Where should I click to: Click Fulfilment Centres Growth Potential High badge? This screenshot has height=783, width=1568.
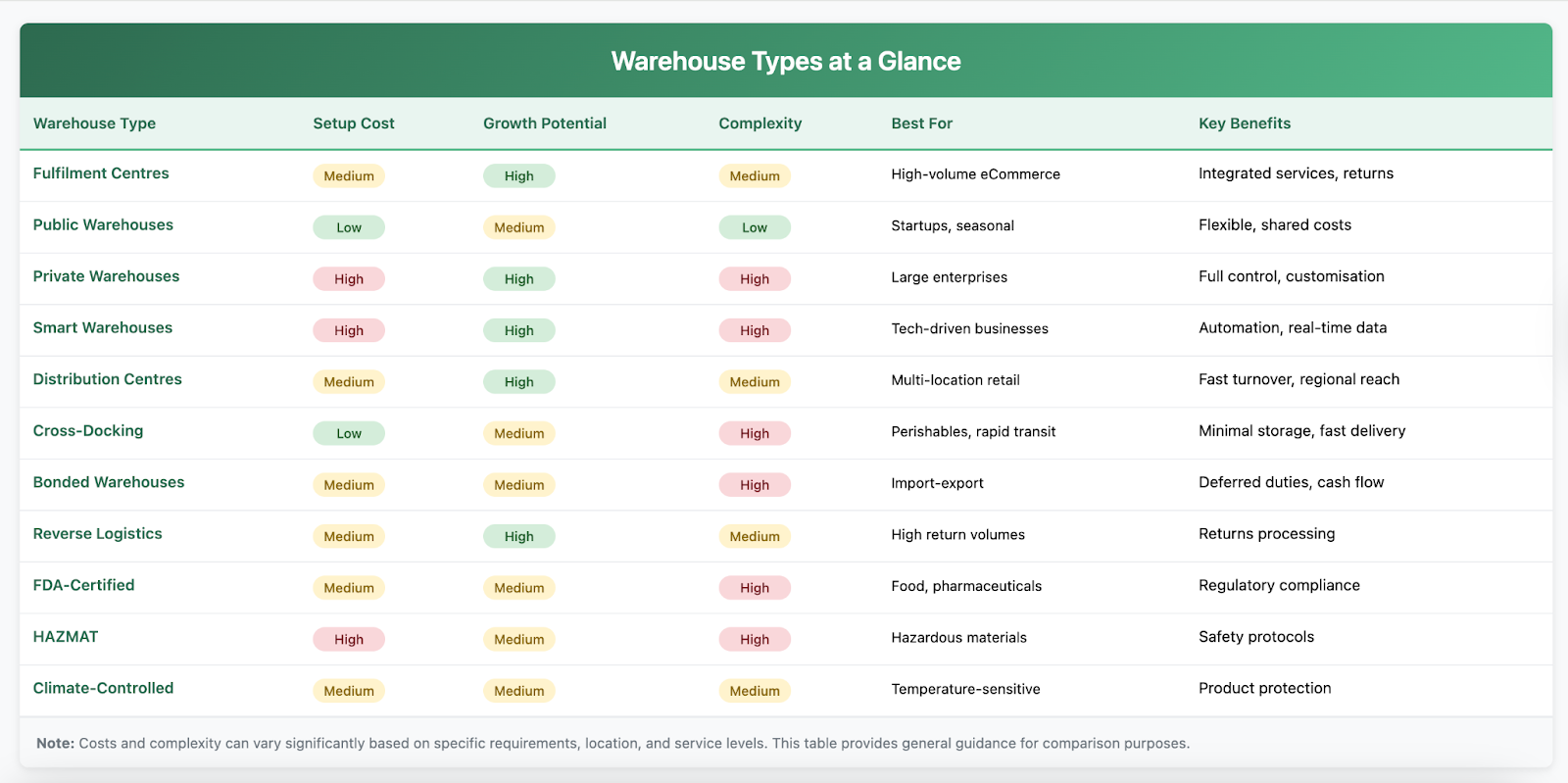[519, 176]
